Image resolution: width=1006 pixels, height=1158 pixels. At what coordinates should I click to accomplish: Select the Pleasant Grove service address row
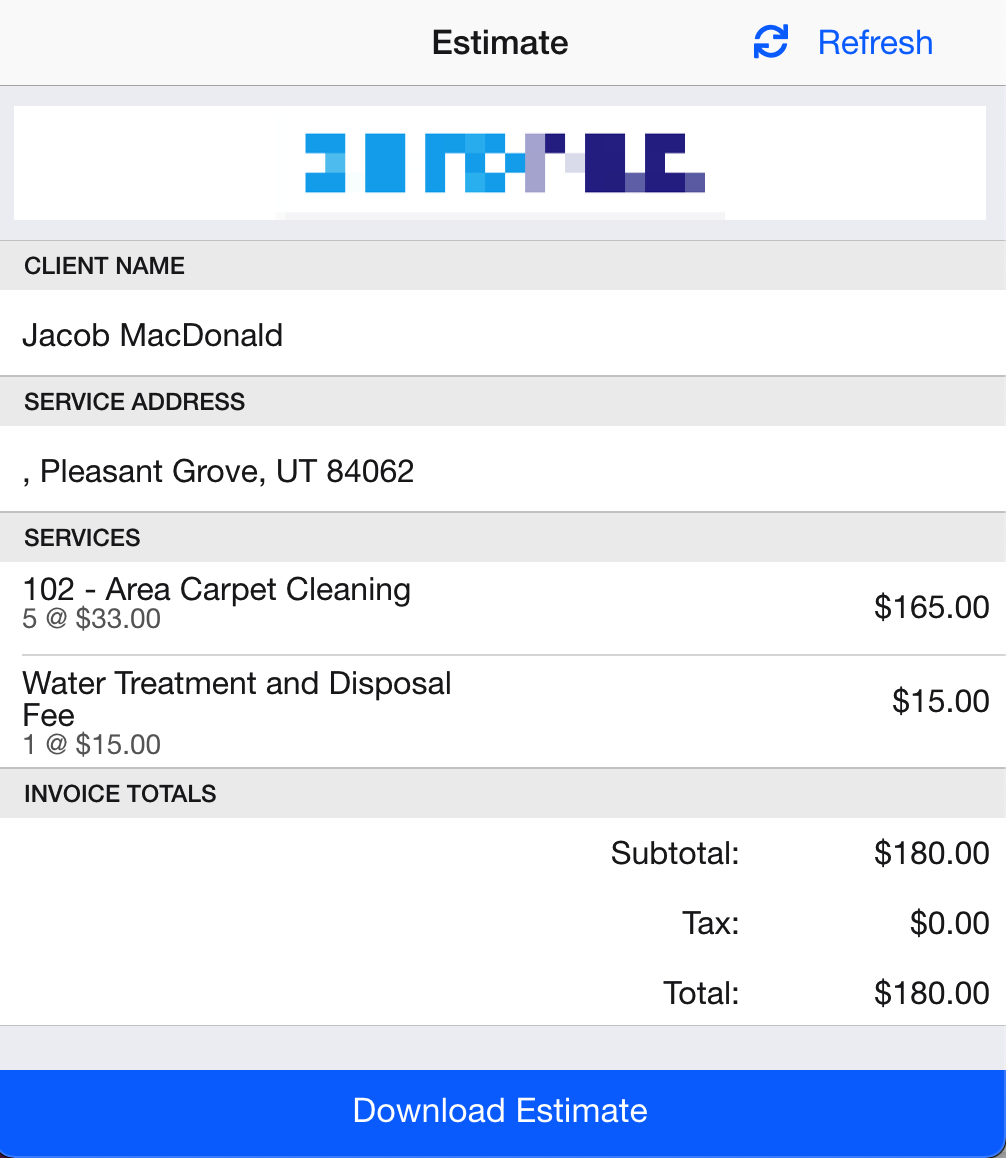click(x=503, y=470)
